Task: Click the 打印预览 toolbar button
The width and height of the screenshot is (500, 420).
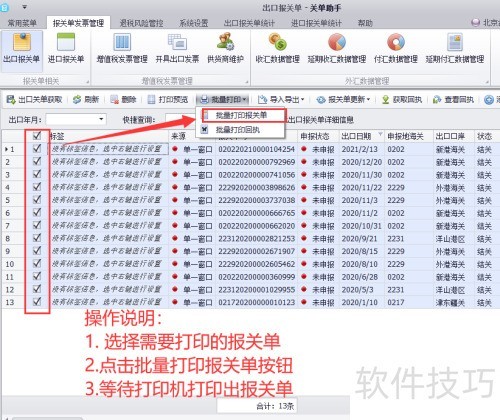Action: [168, 99]
